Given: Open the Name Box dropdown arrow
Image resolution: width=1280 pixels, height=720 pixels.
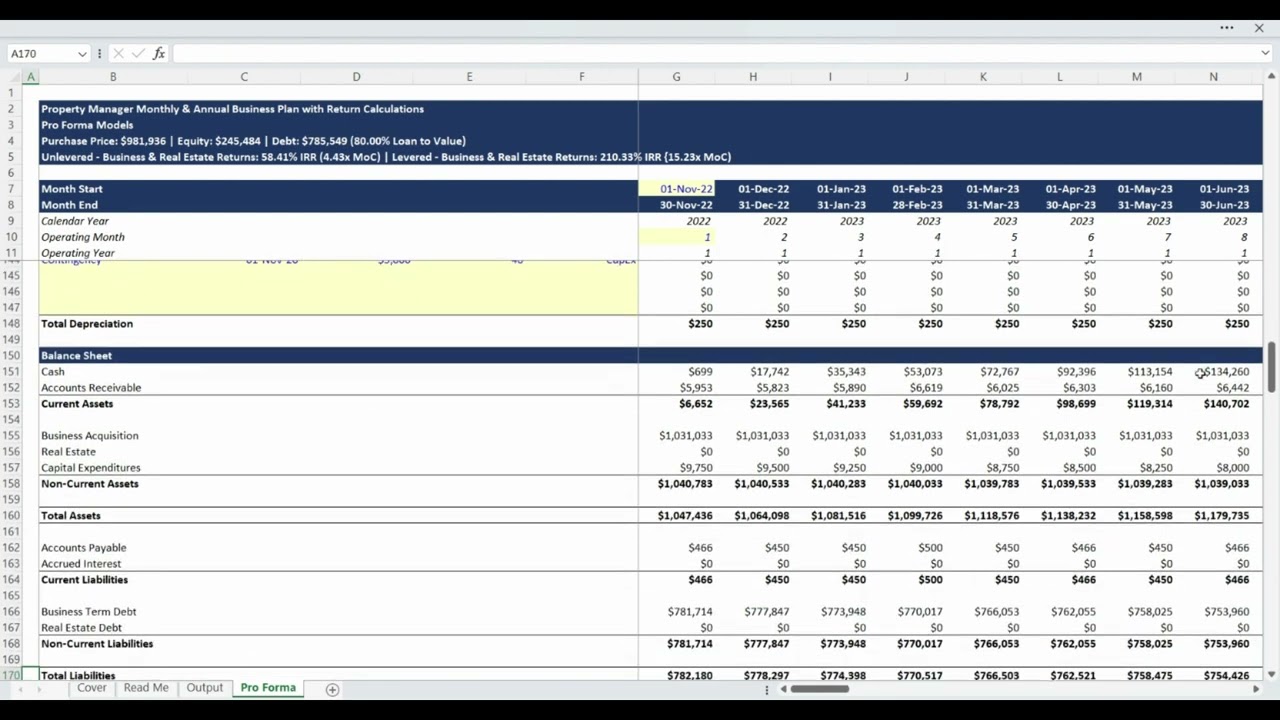Looking at the screenshot, I should click(81, 54).
